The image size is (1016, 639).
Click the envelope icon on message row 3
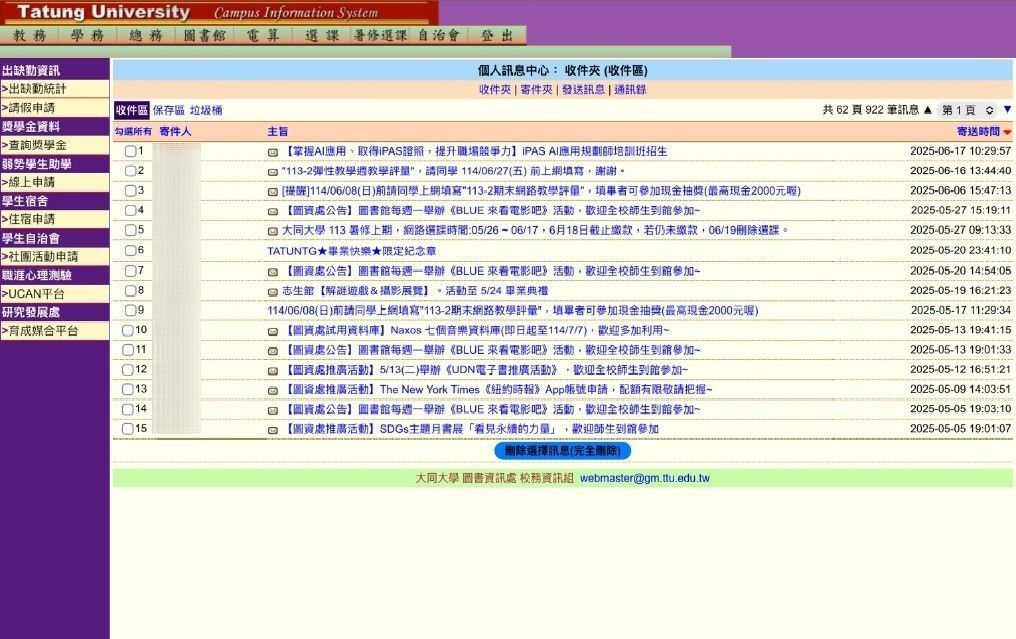point(273,192)
